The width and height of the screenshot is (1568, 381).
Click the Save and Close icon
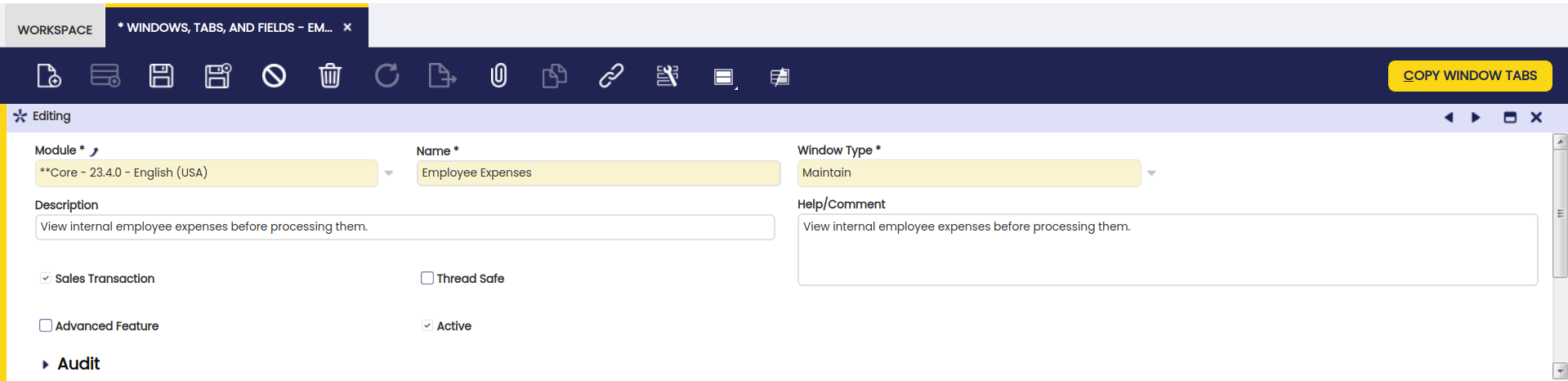(217, 76)
